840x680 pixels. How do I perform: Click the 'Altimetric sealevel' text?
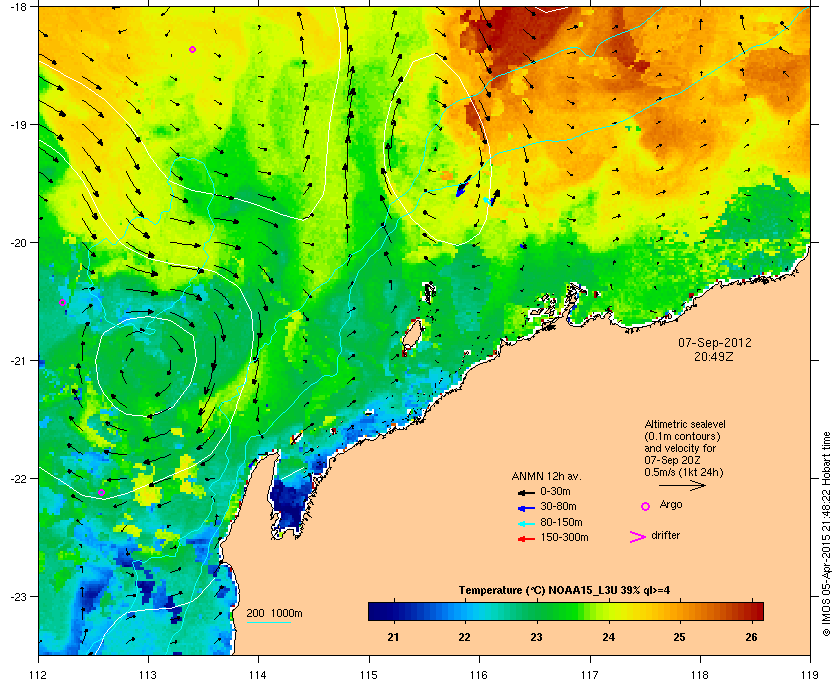click(x=685, y=424)
